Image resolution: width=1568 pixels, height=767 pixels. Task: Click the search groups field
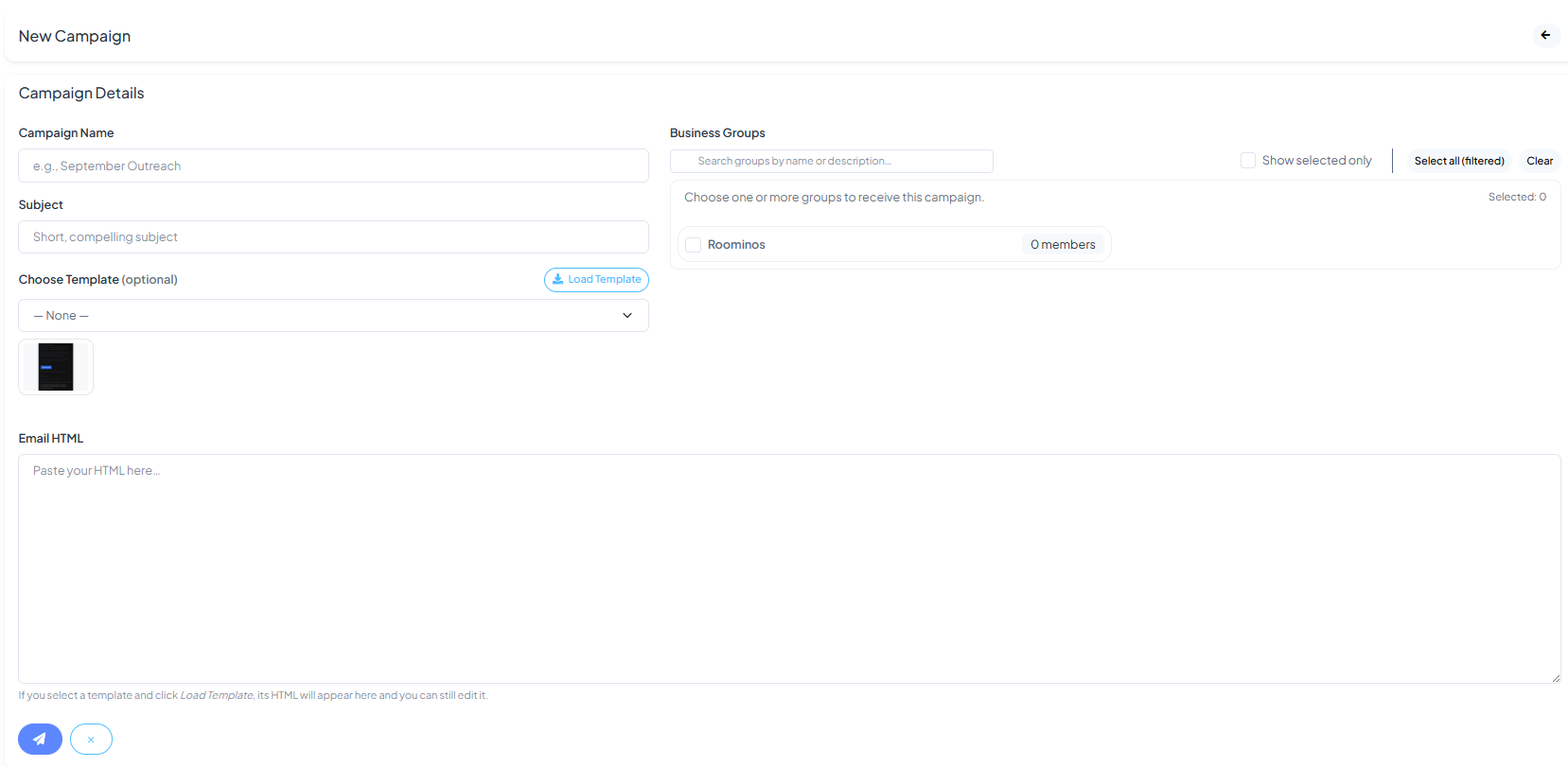832,161
